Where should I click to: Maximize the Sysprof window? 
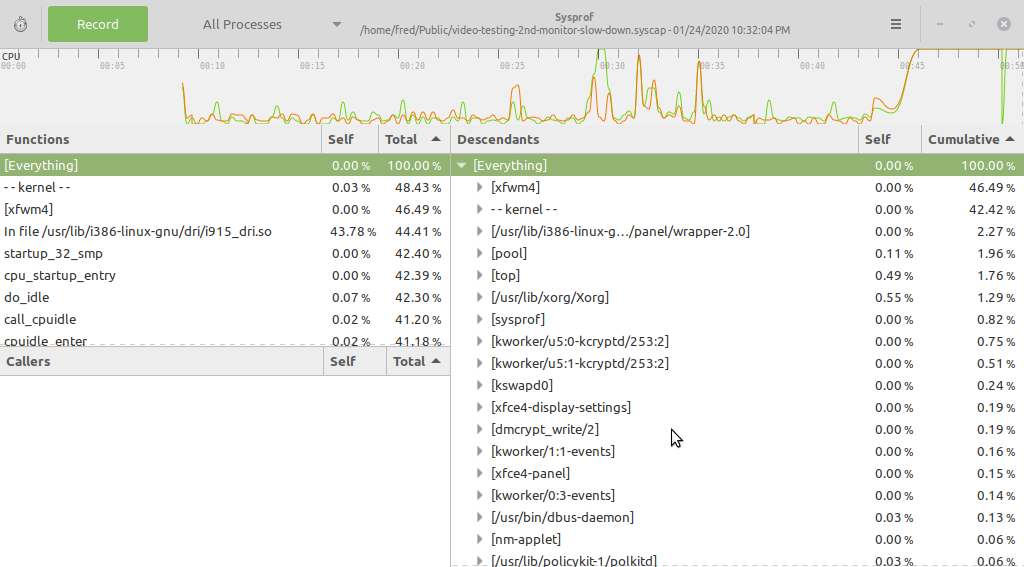pos(971,25)
